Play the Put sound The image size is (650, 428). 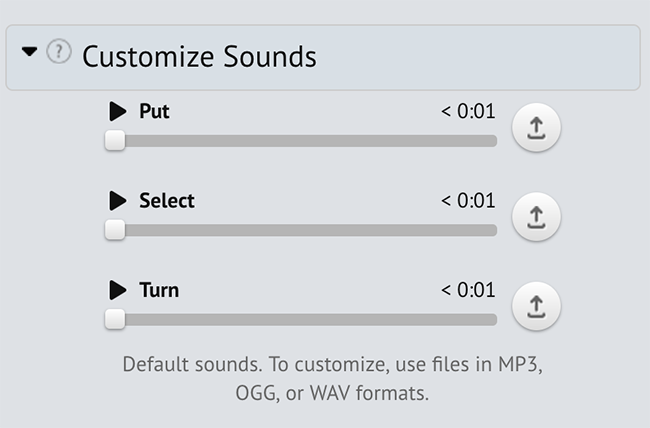[x=118, y=111]
